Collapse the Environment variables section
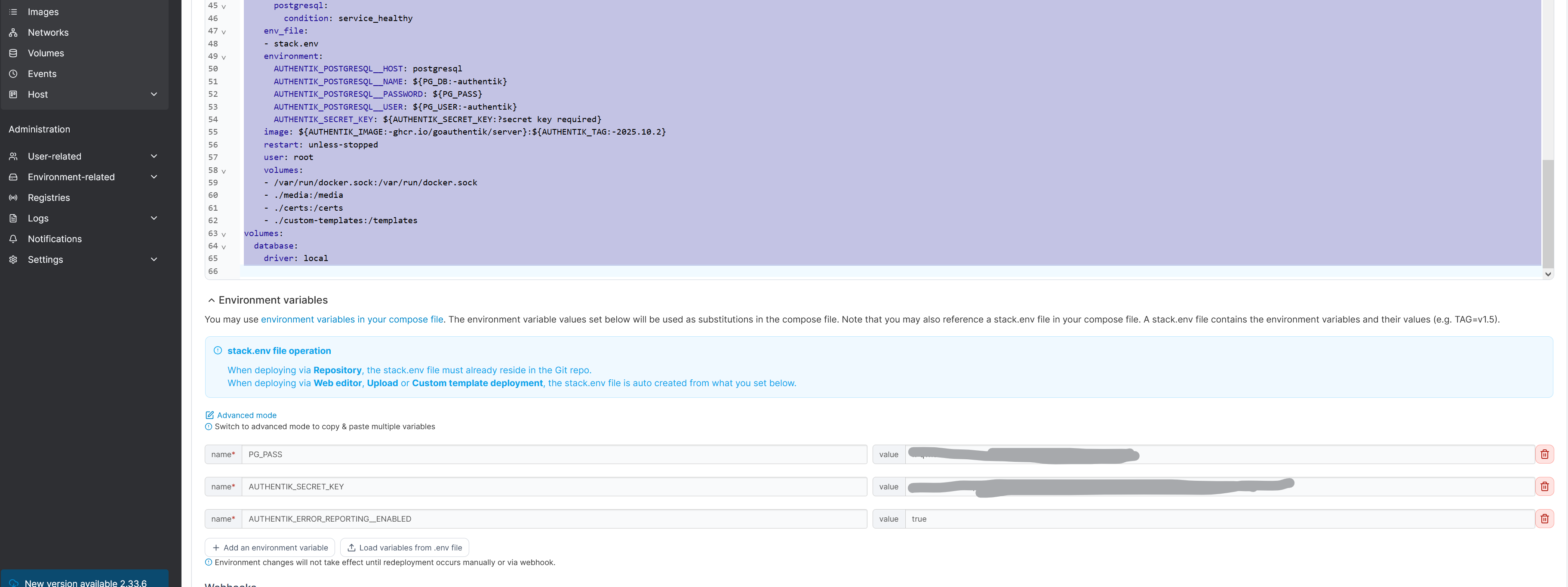This screenshot has height=587, width=1568. (x=211, y=300)
